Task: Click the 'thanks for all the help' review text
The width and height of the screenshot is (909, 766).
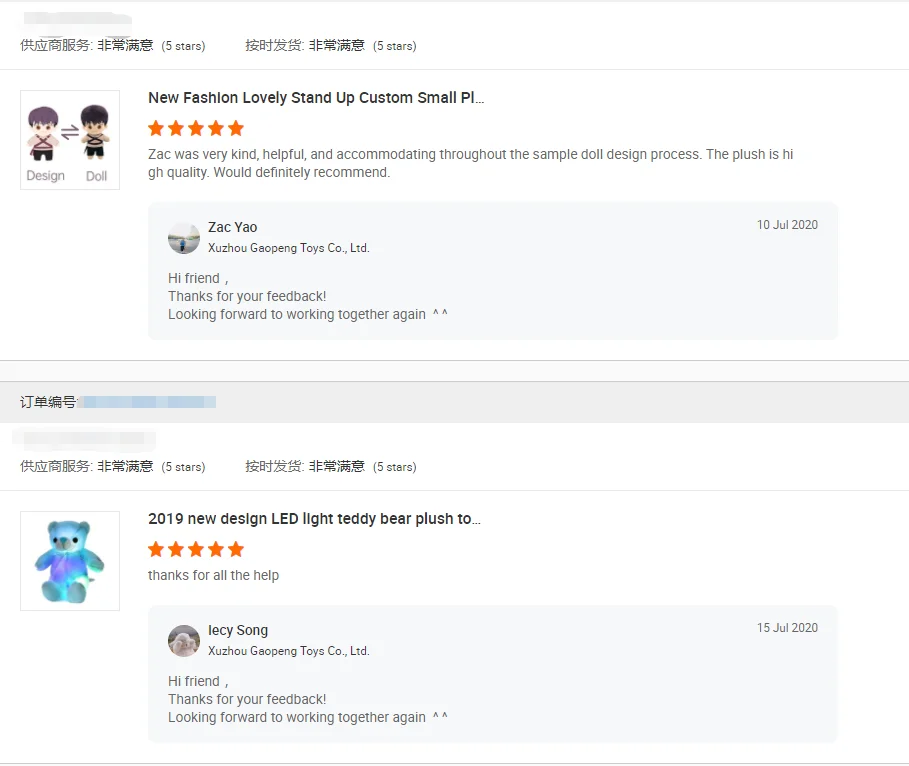Action: (213, 575)
